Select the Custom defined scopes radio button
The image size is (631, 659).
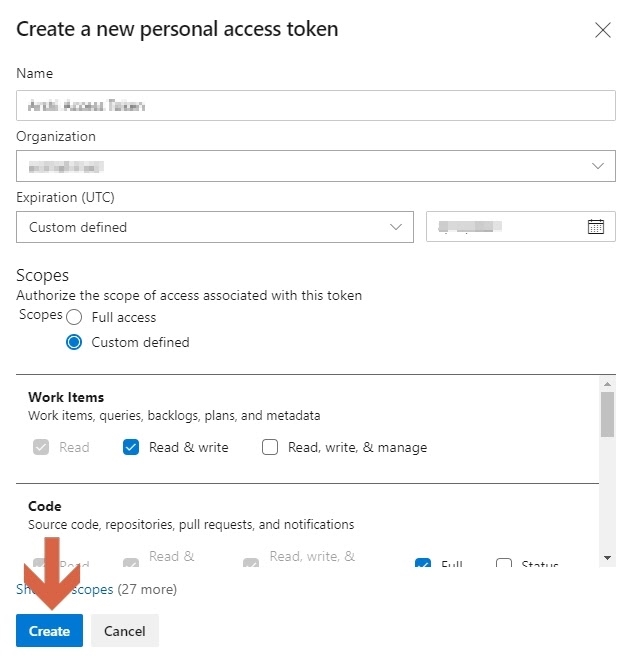click(74, 342)
